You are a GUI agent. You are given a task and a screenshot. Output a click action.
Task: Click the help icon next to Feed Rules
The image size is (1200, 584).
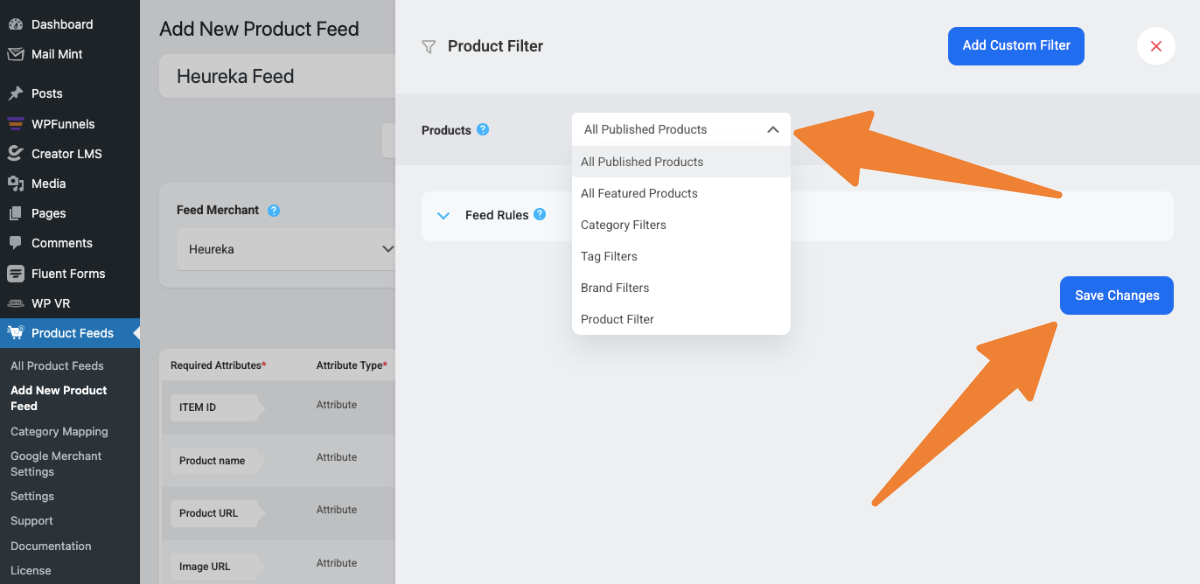540,215
